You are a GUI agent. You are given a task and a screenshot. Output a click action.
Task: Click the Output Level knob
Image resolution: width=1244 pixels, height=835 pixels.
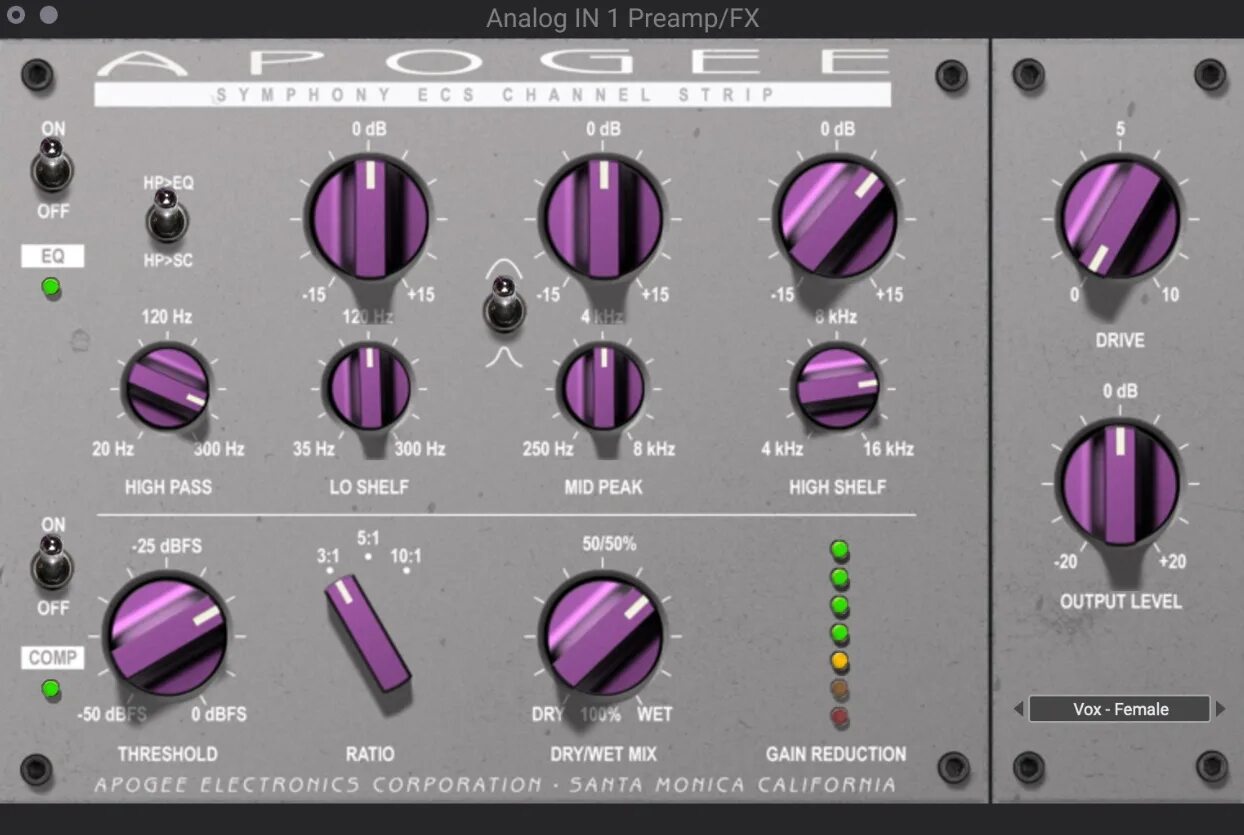coord(1120,483)
